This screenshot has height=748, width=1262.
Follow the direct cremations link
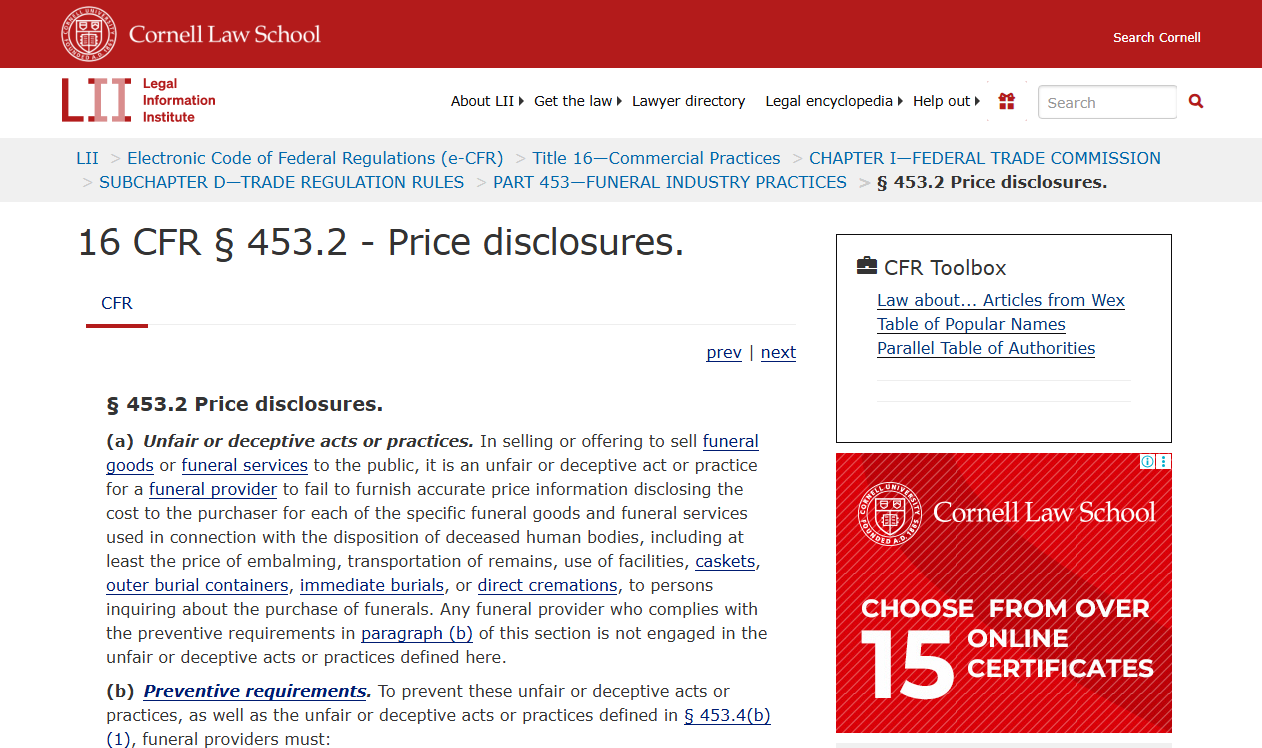coord(548,585)
